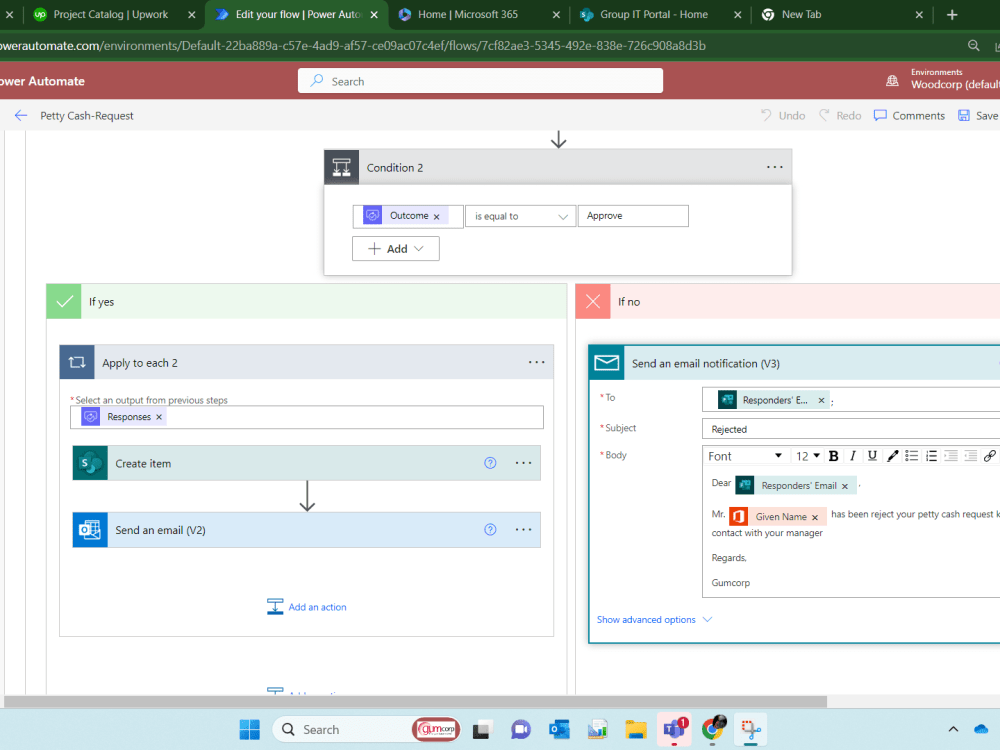Open the font size 12 dropdown
1000x750 pixels.
tap(807, 456)
